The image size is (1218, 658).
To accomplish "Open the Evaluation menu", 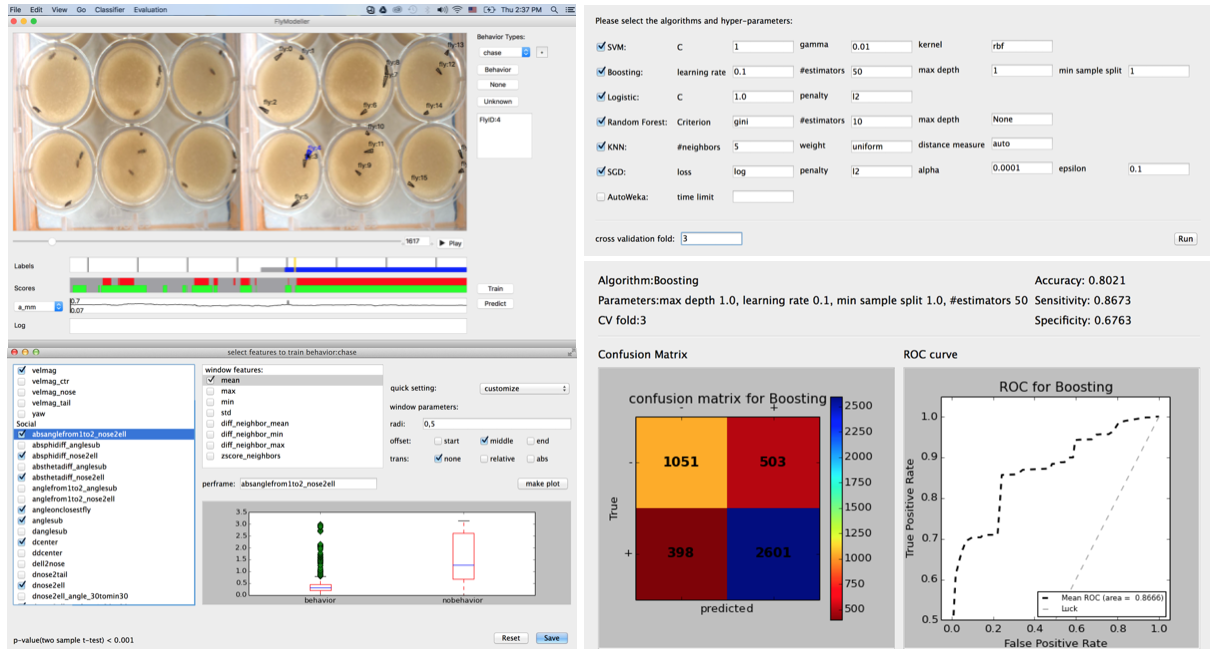I will [x=150, y=9].
